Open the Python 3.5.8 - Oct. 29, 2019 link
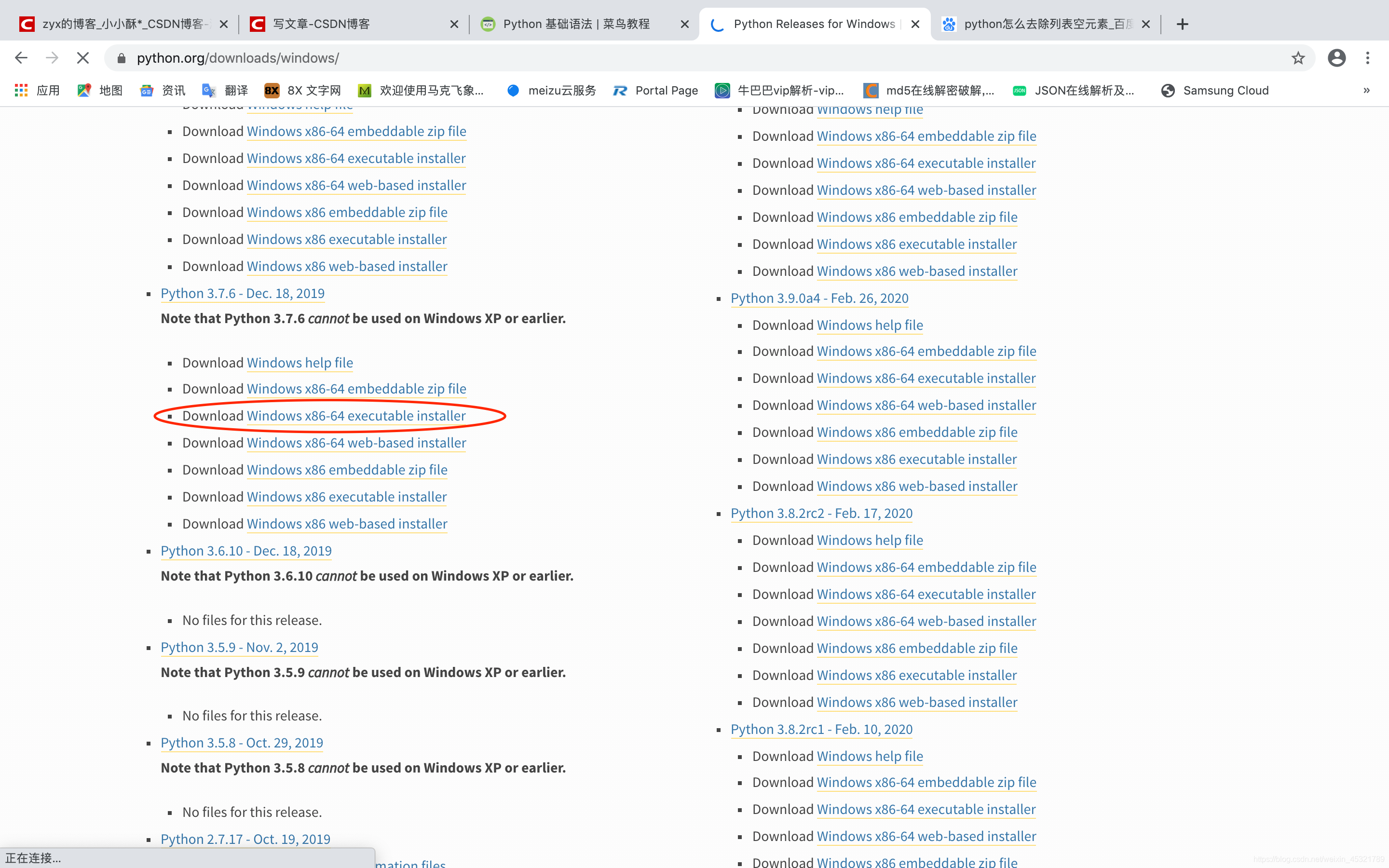The width and height of the screenshot is (1389, 868). click(x=242, y=742)
